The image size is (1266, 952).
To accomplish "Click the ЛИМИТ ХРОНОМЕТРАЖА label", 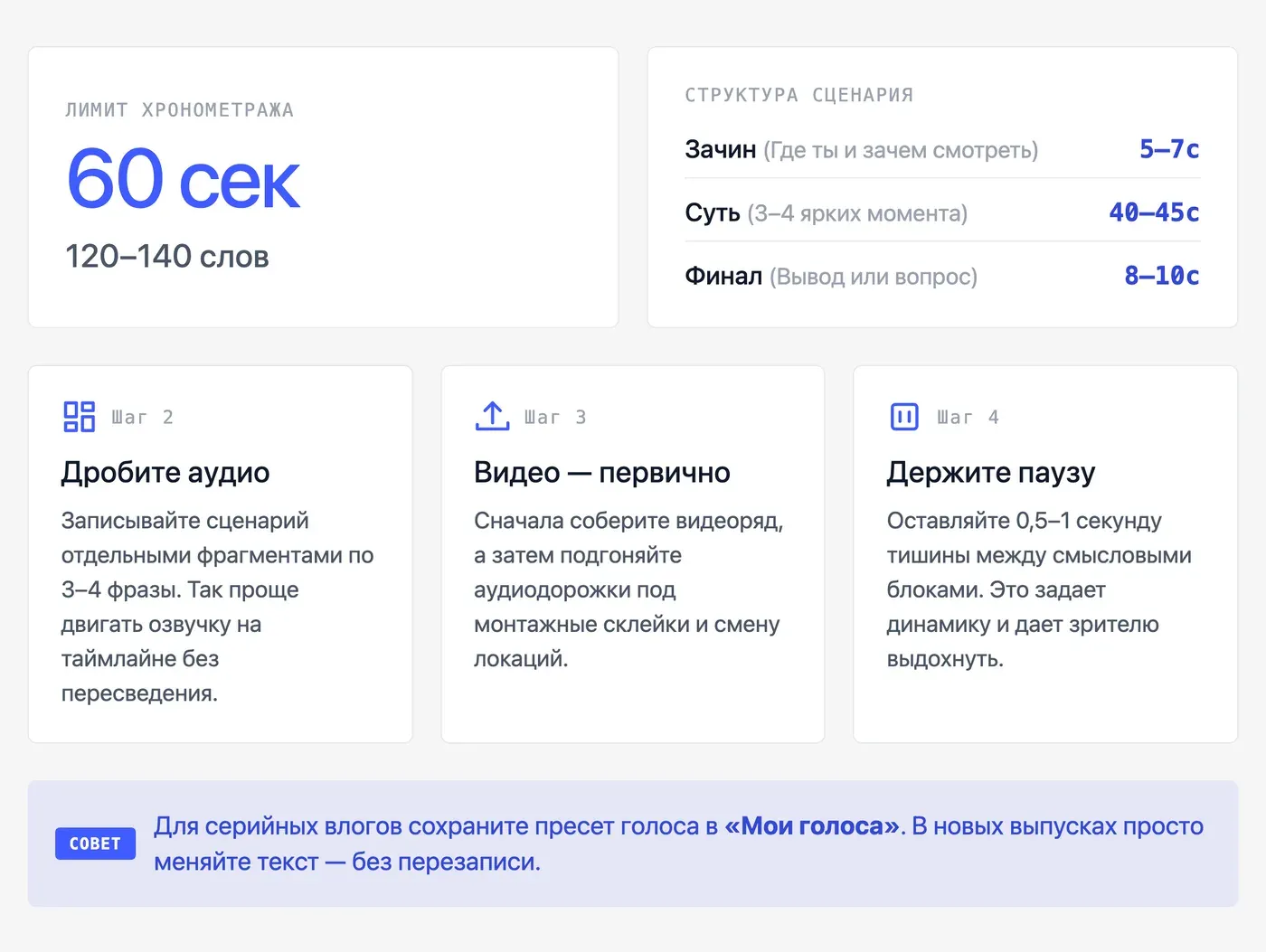I will [179, 110].
